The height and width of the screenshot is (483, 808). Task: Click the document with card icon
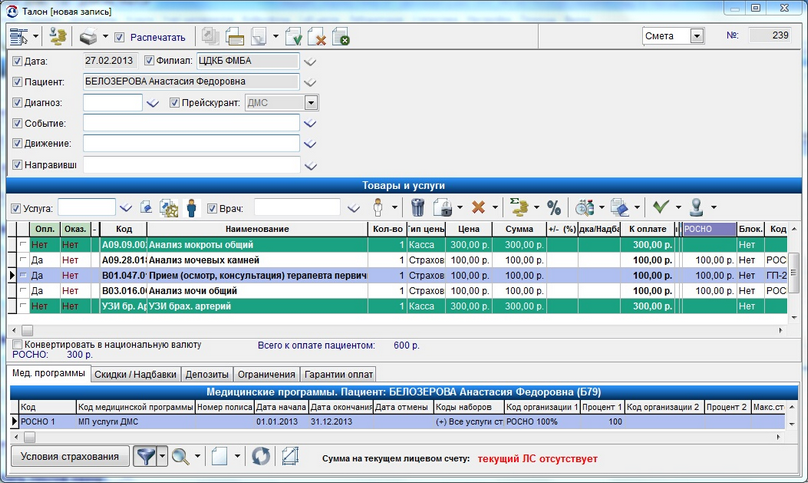click(234, 37)
